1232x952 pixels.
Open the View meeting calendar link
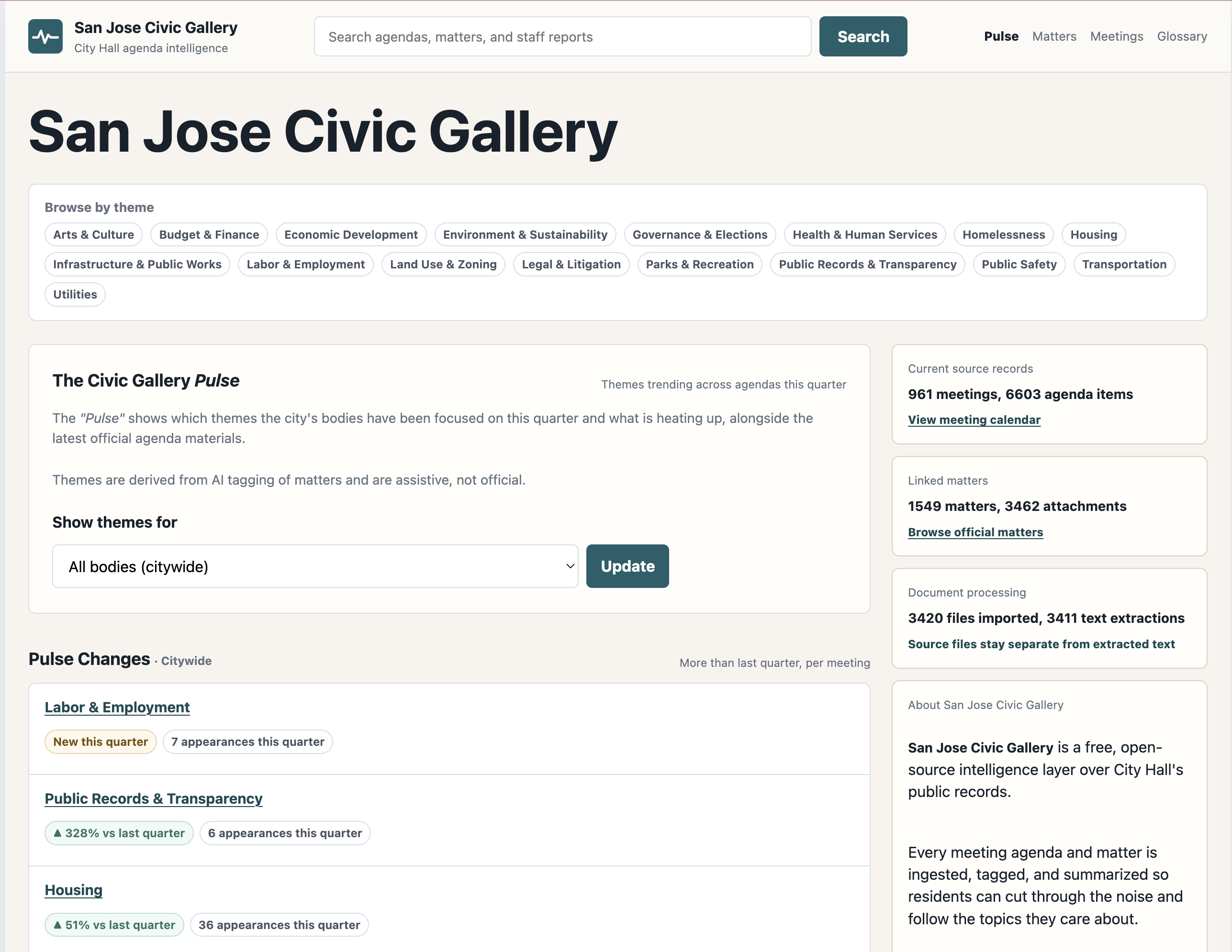click(974, 420)
